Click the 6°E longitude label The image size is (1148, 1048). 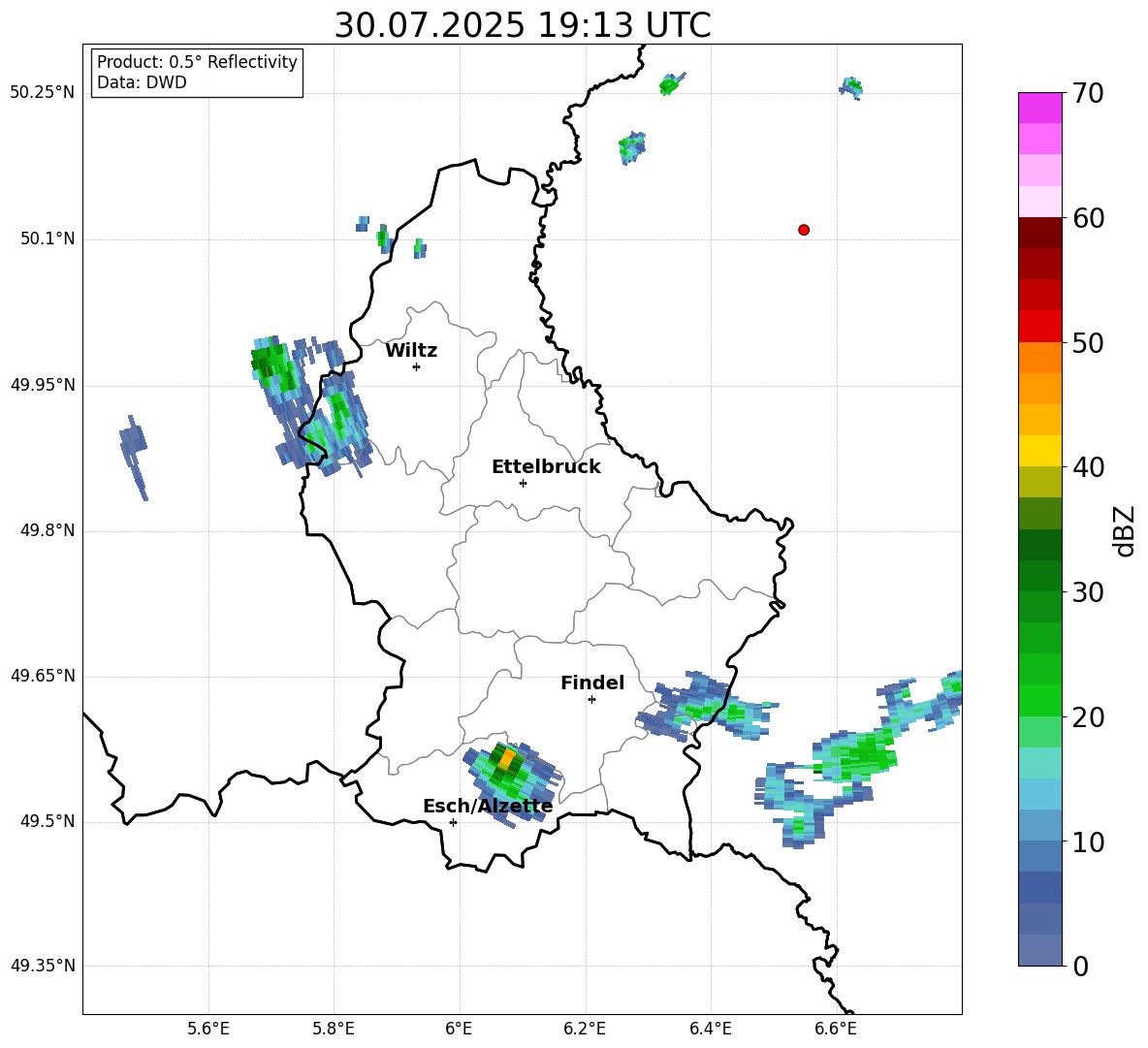459,1029
